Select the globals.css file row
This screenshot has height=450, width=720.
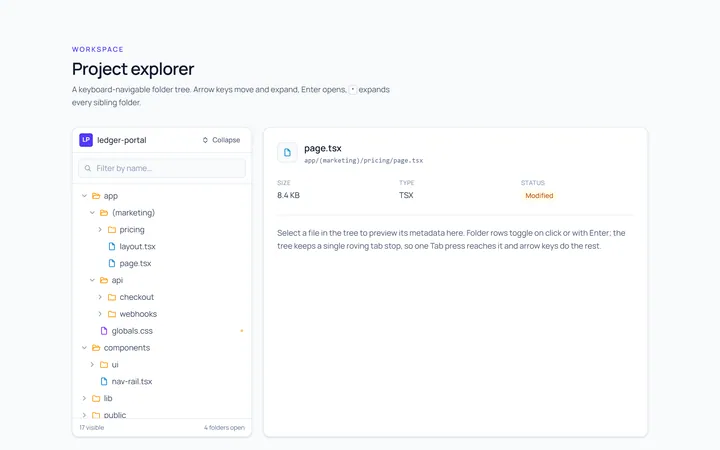pyautogui.click(x=162, y=331)
